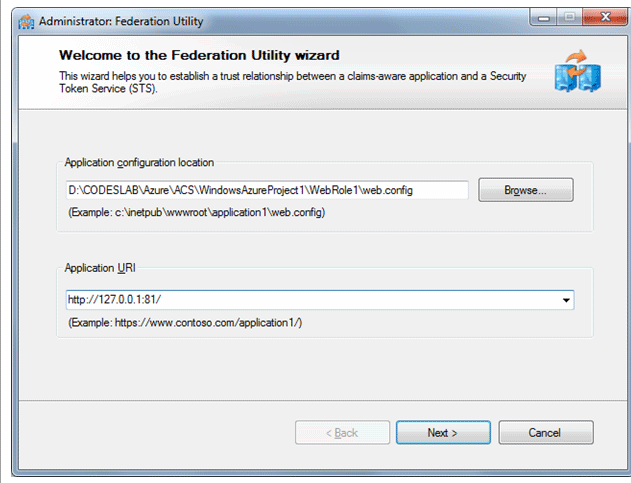This screenshot has height=483, width=631.
Task: Proceed with the Next > button
Action: pyautogui.click(x=443, y=433)
